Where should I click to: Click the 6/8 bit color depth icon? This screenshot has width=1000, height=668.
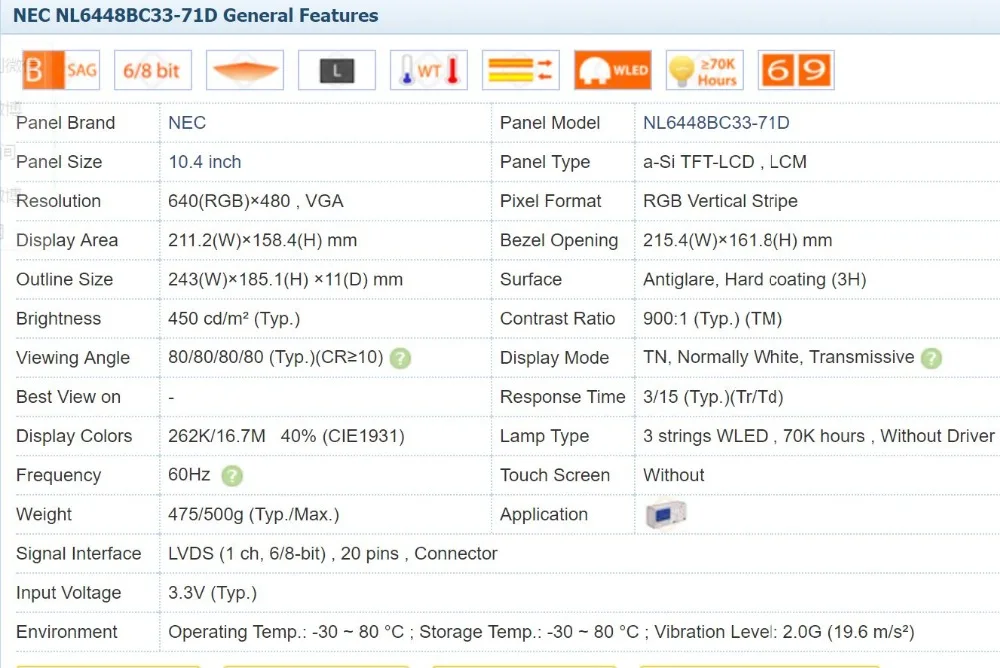[153, 70]
